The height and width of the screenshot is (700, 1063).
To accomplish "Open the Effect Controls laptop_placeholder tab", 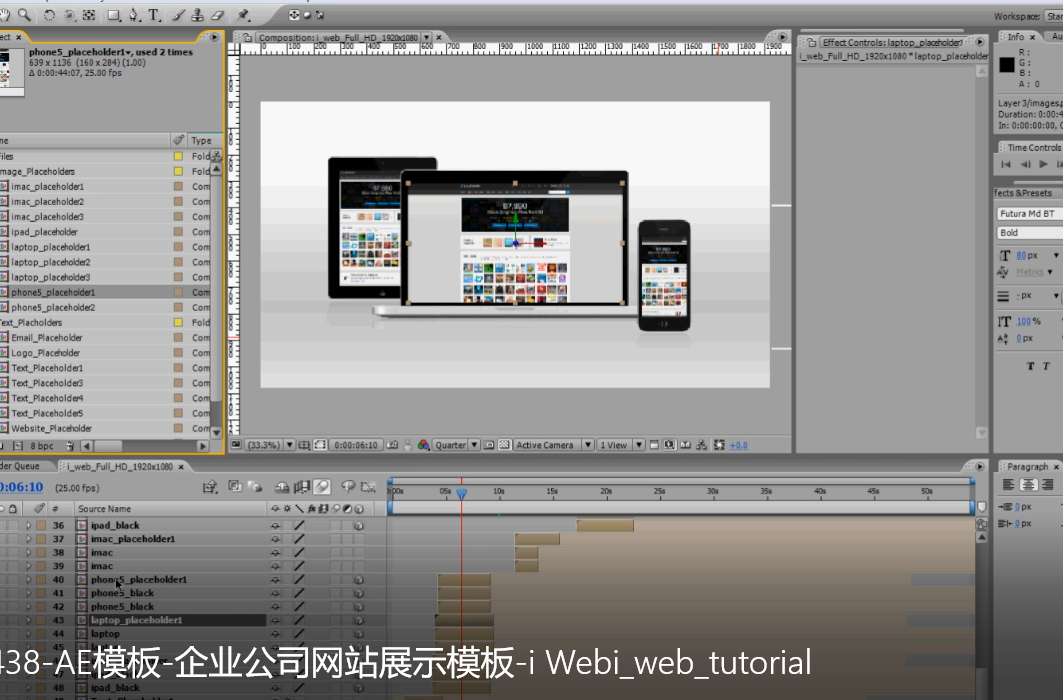I will click(892, 42).
